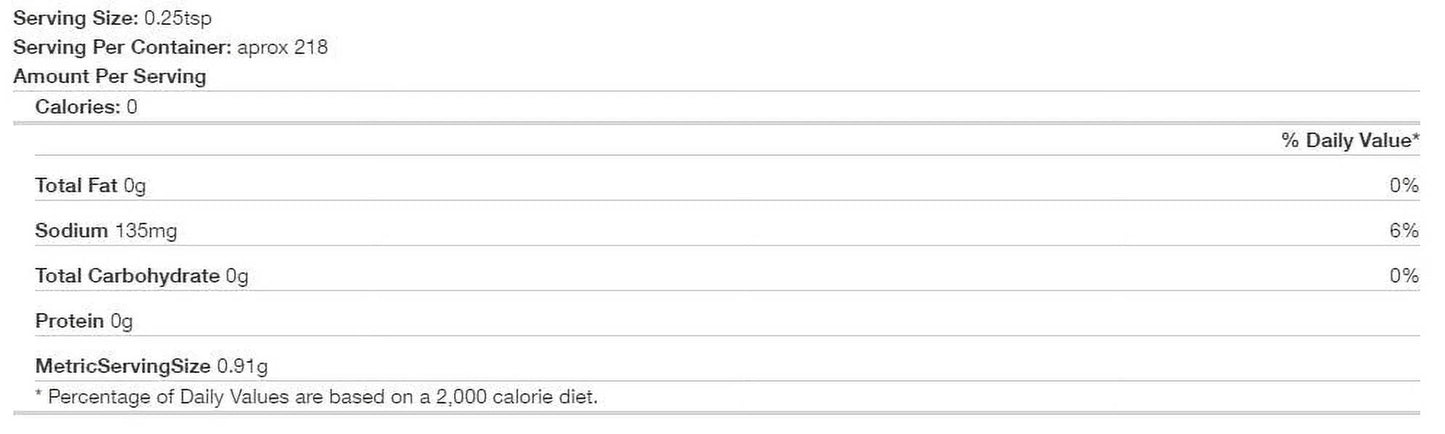Click the MetricServingSize label
The width and height of the screenshot is (1445, 434).
point(123,366)
